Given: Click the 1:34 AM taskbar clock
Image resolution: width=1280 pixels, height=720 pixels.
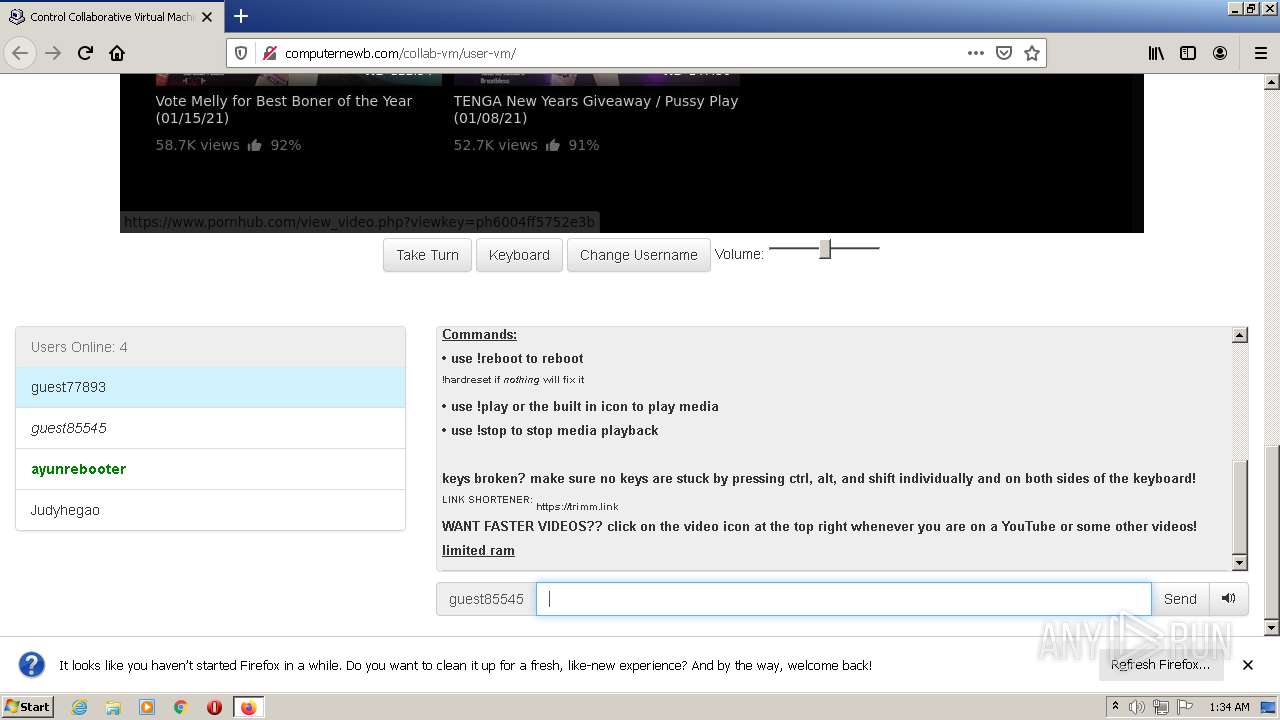Looking at the screenshot, I should click(1229, 707).
